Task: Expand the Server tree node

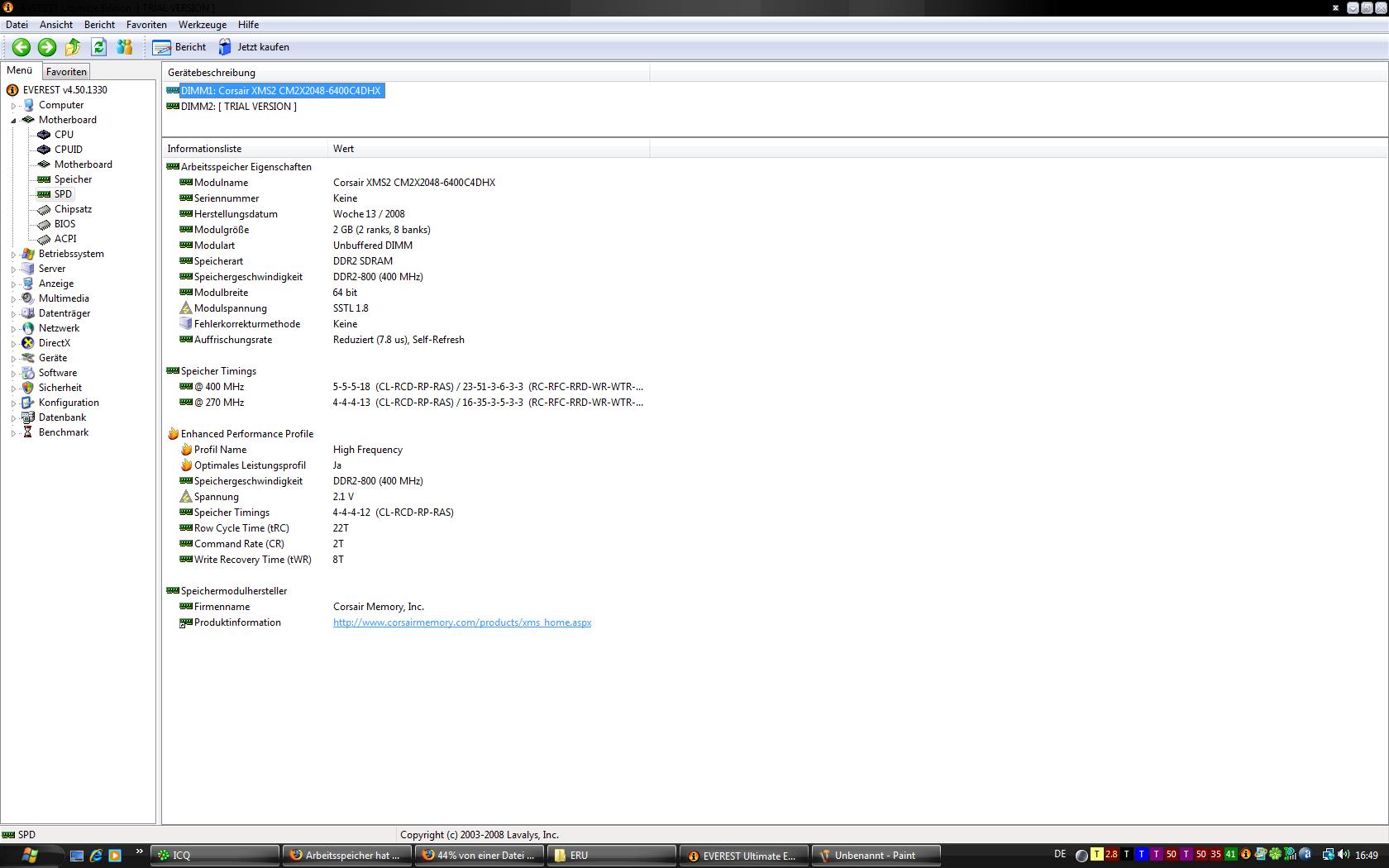Action: click(14, 269)
